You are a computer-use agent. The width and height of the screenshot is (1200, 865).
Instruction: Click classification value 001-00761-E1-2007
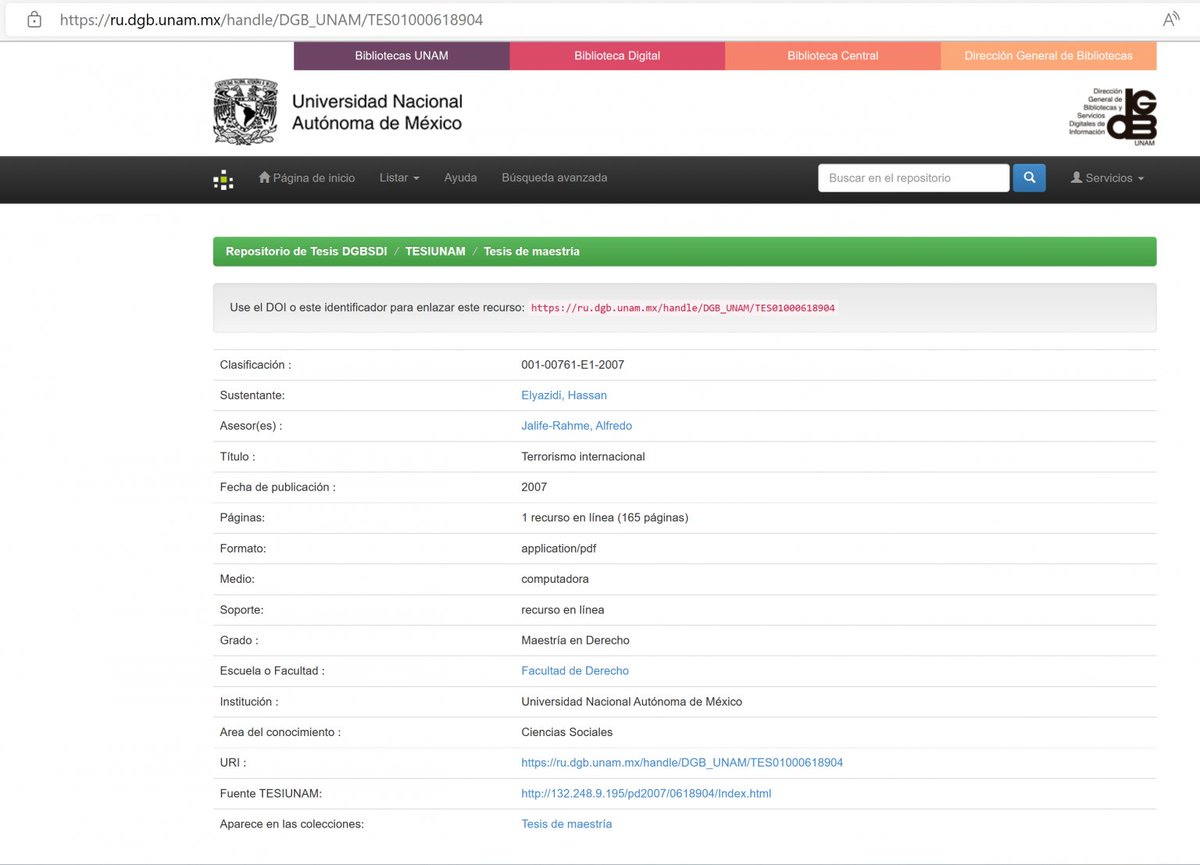[573, 365]
